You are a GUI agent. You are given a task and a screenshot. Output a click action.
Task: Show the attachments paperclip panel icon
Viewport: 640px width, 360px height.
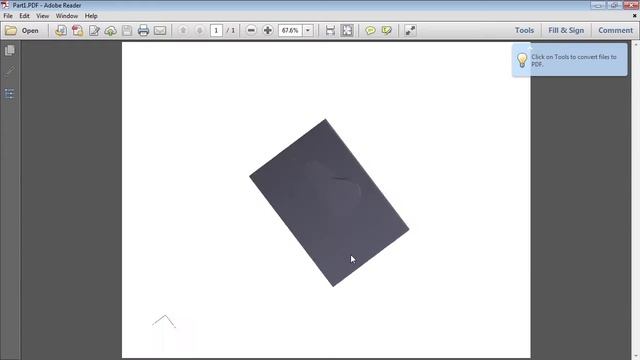tap(10, 71)
